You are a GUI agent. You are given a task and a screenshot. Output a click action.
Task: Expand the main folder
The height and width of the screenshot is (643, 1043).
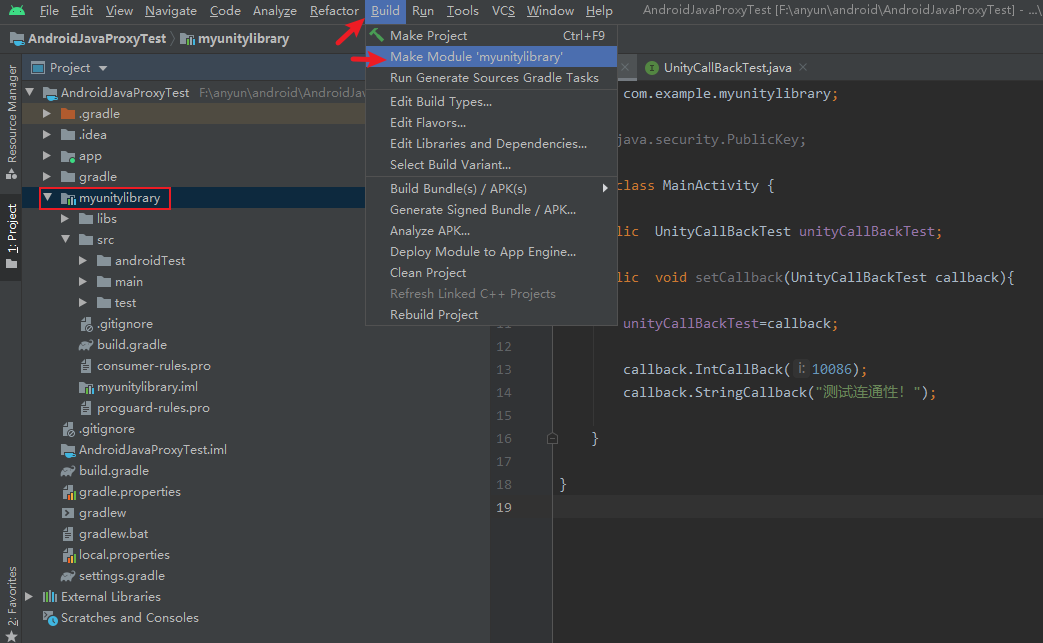pyautogui.click(x=82, y=281)
